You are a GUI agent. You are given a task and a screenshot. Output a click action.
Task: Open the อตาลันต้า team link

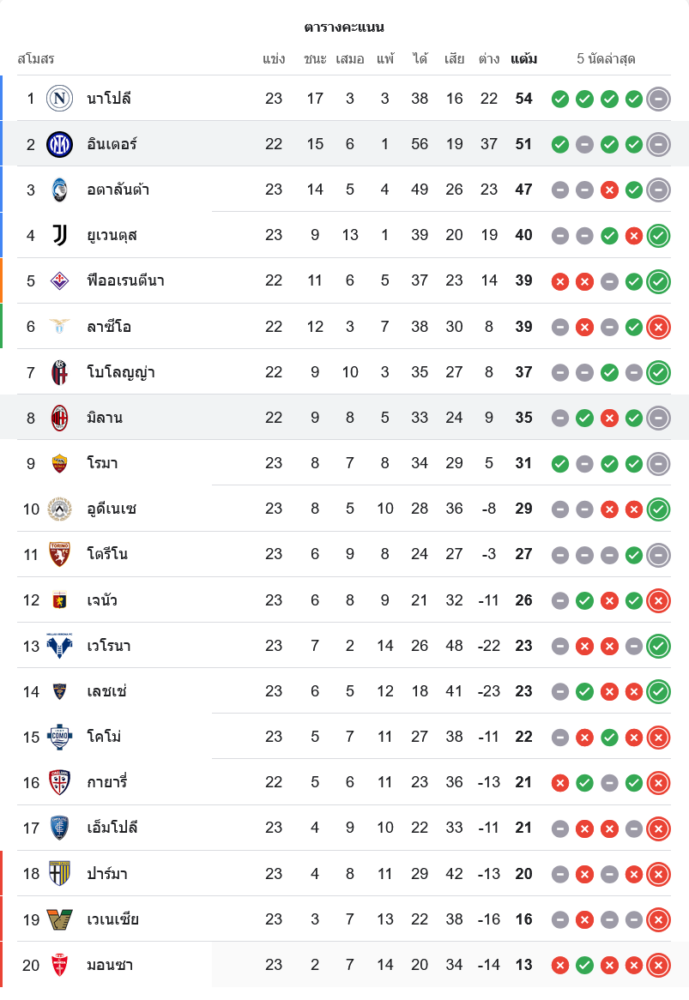118,189
